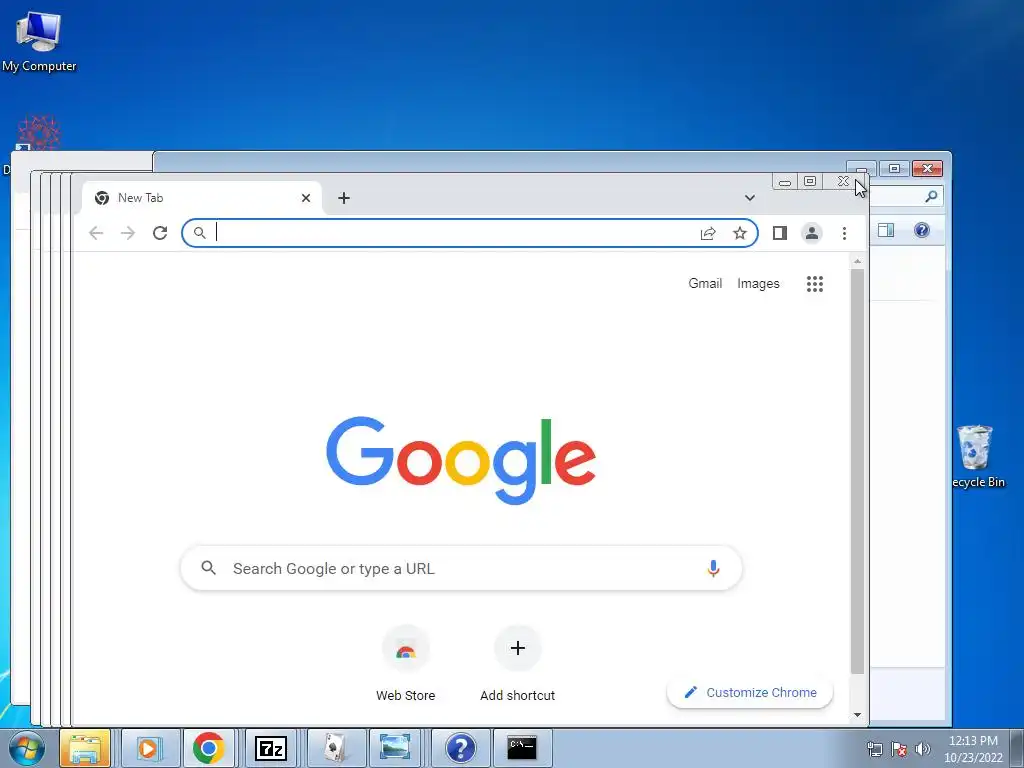1024x768 pixels.
Task: Open the Windows Start button
Action: pos(27,748)
